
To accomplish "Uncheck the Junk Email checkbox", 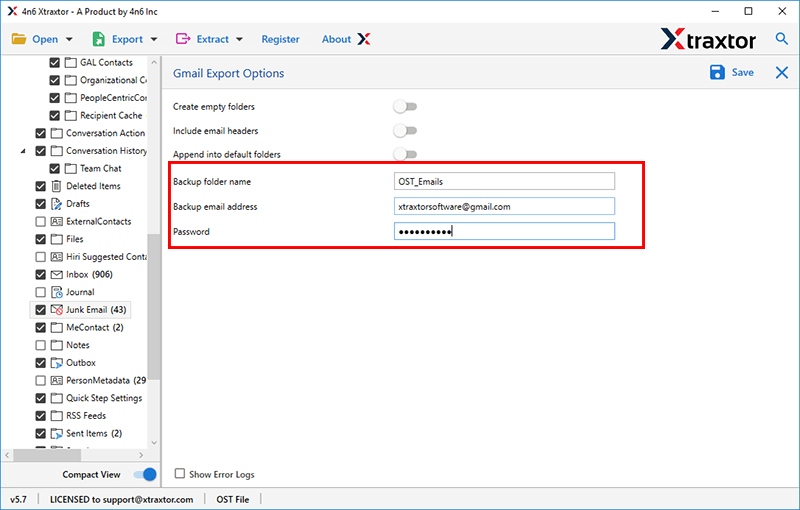I will point(40,310).
